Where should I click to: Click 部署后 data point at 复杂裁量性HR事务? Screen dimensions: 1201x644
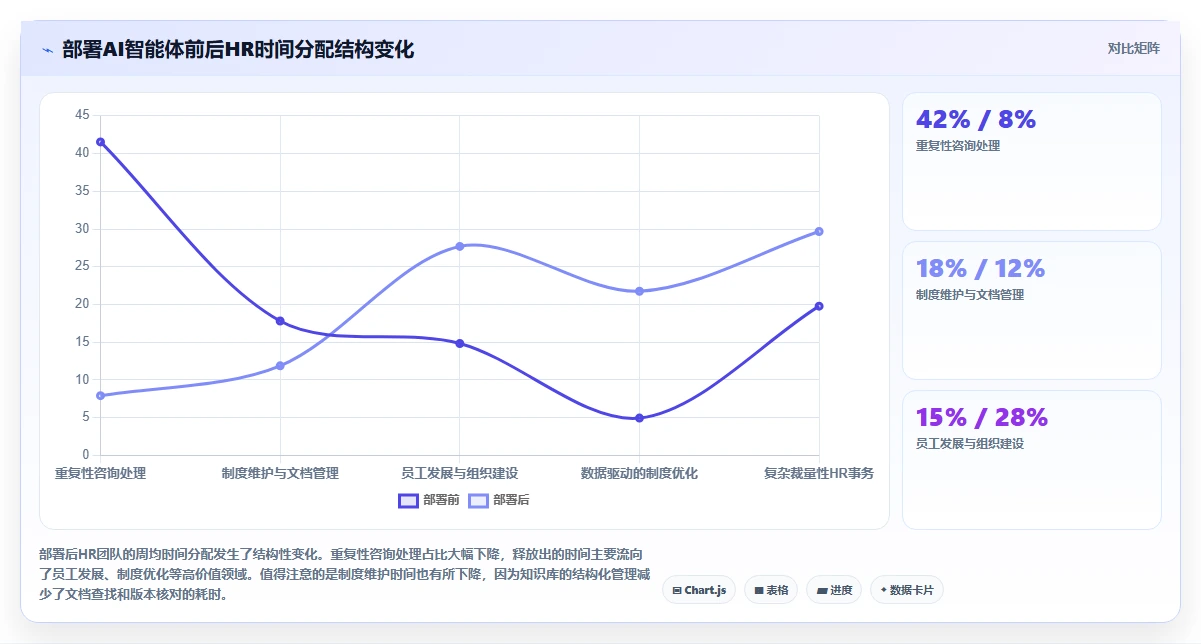pos(819,231)
